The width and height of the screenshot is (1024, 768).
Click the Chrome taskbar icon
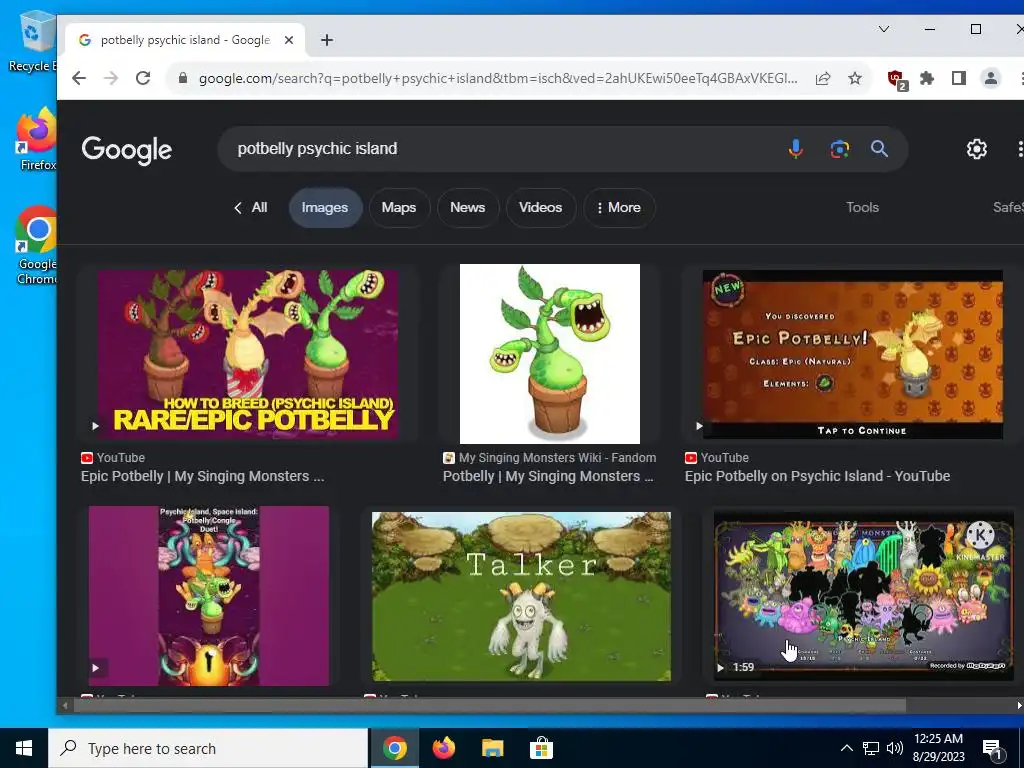click(394, 748)
